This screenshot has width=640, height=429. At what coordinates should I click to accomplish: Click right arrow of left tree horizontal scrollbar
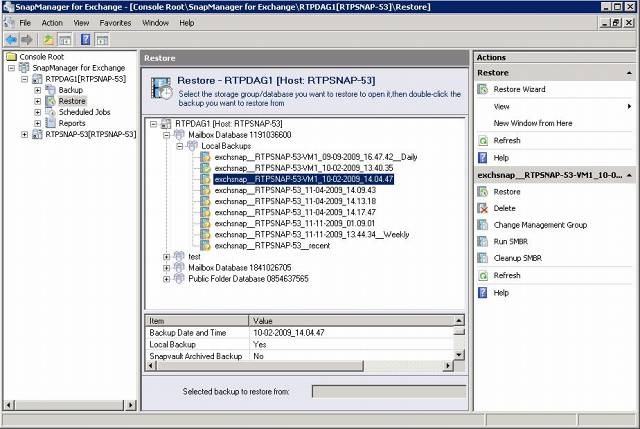pos(131,405)
